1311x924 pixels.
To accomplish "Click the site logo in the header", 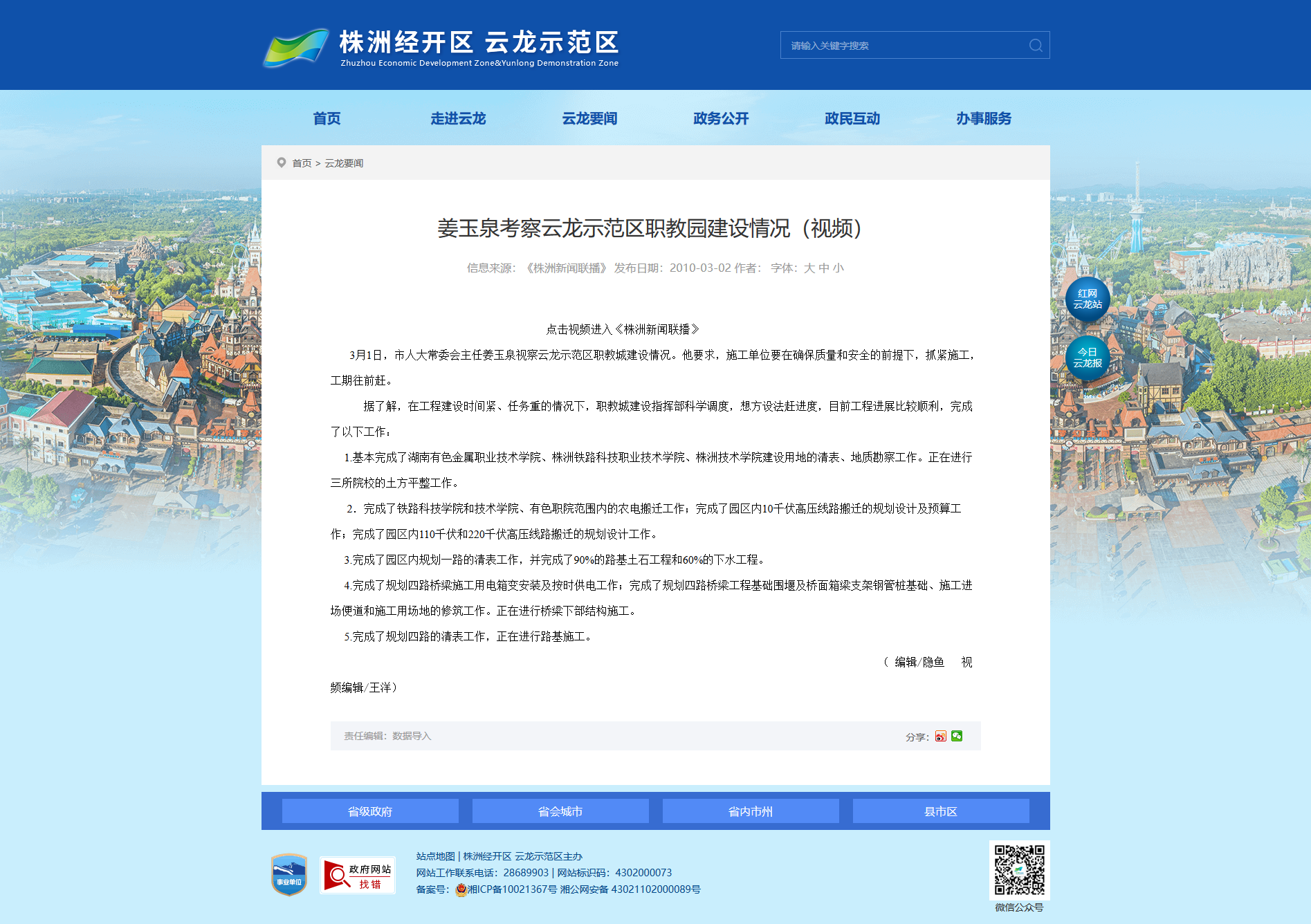I will pyautogui.click(x=441, y=47).
